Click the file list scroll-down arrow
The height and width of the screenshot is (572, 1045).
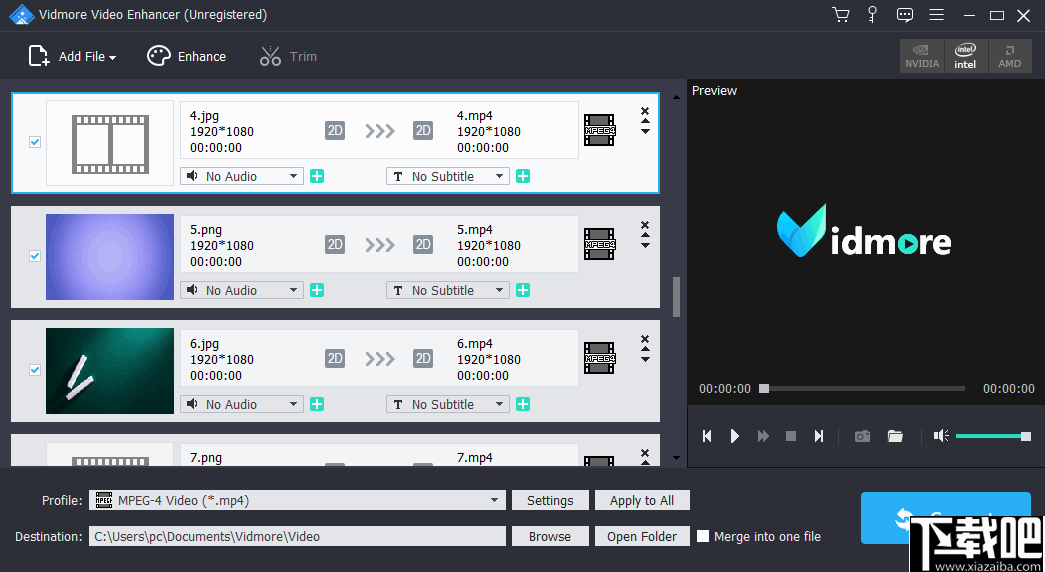click(x=676, y=458)
